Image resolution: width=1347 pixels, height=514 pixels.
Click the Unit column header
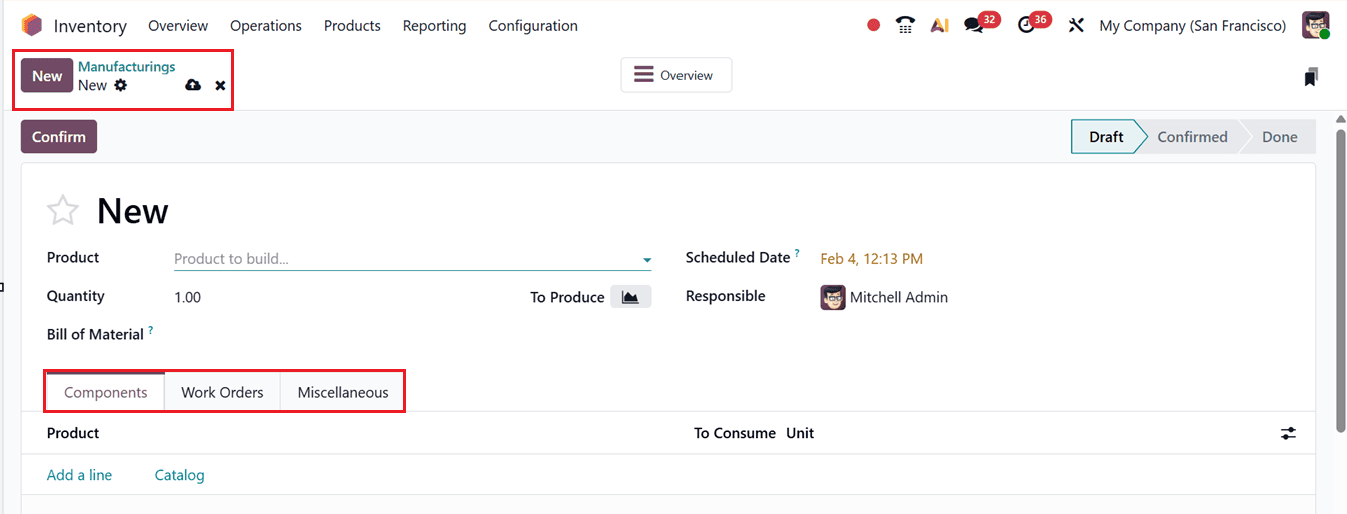pos(800,433)
